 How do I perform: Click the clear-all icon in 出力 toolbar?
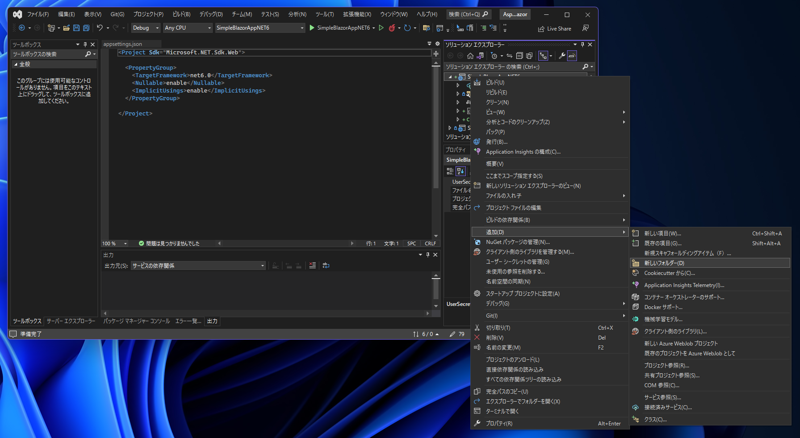pos(312,265)
